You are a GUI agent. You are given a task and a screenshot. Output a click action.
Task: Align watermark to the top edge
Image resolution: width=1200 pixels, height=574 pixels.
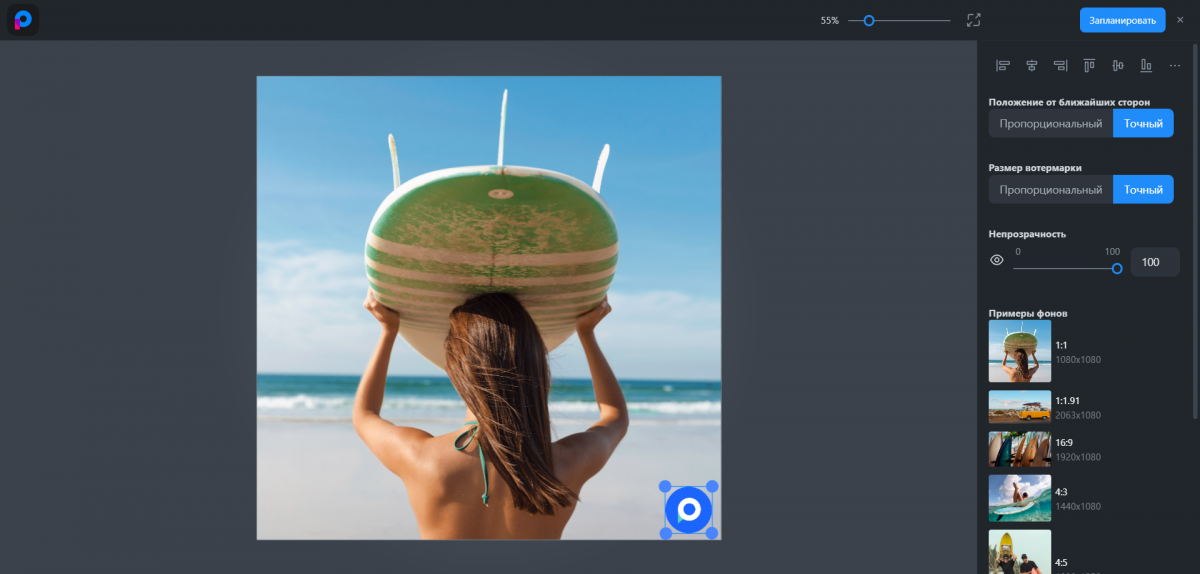[x=1089, y=66]
